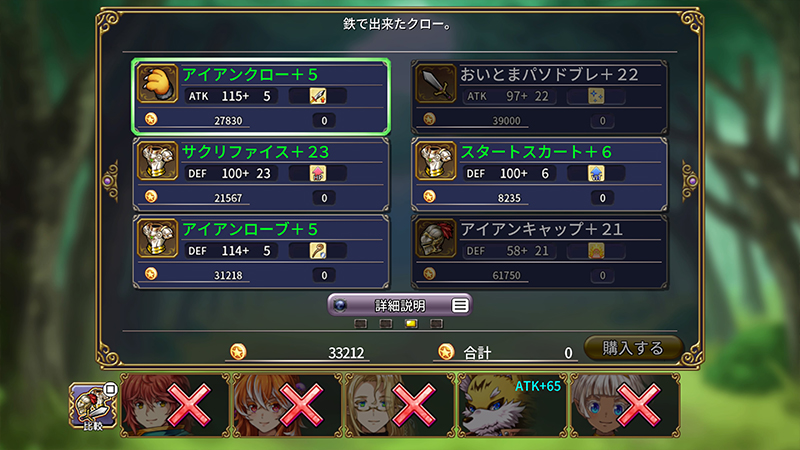Click the 購入する purchase button
800x450 pixels.
pos(633,348)
